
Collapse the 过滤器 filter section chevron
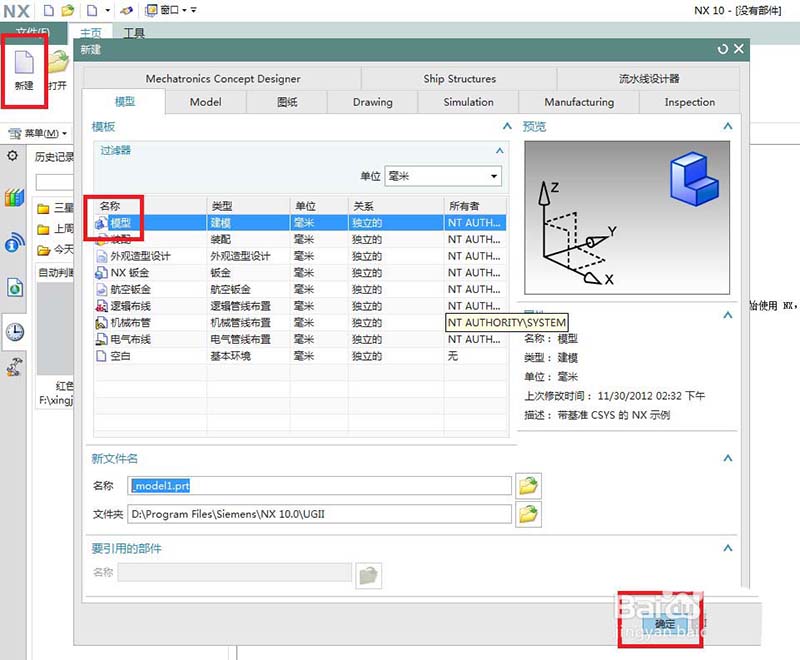(499, 150)
